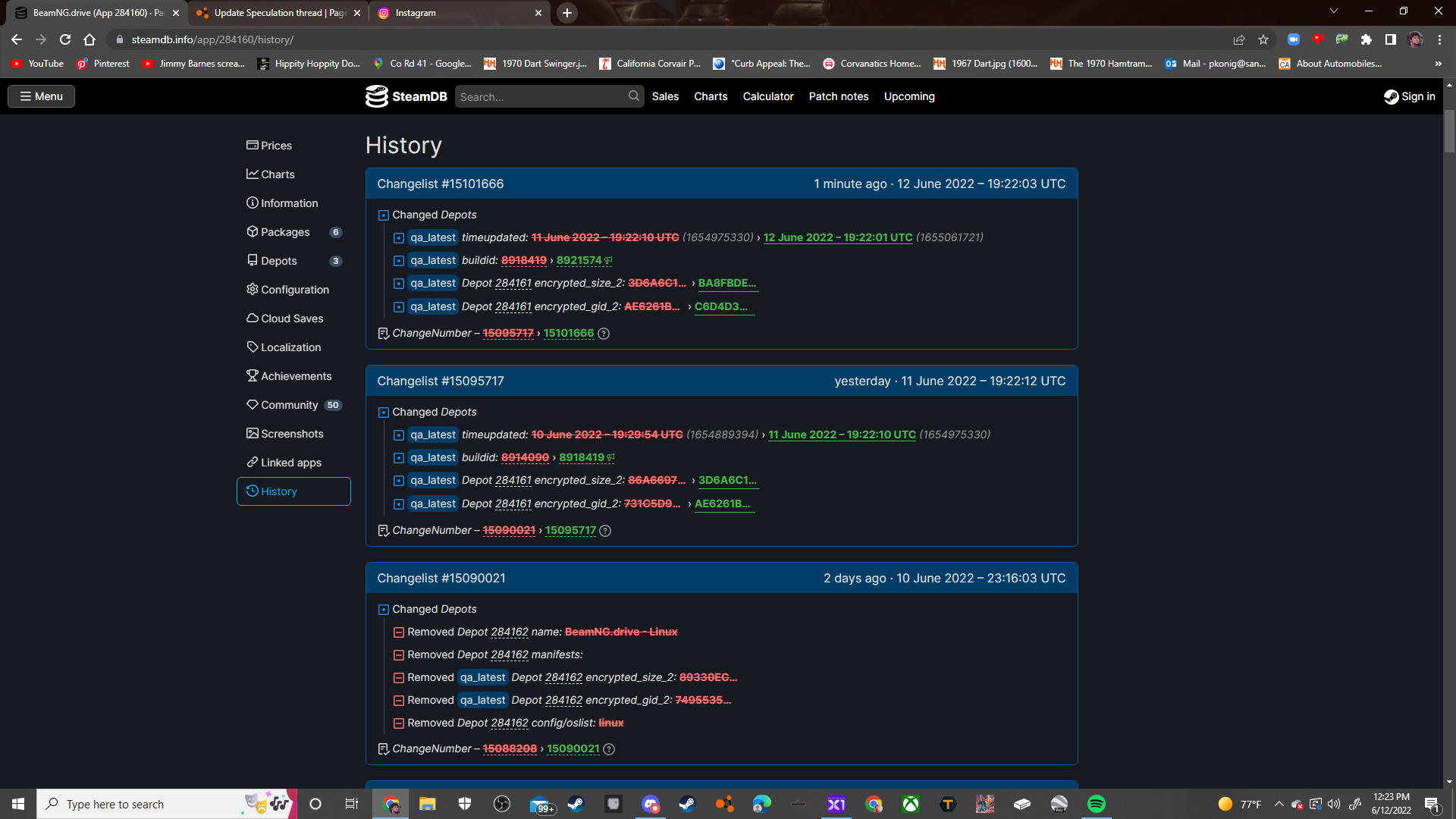
Task: Open the Packages sidebar section
Action: point(293,232)
